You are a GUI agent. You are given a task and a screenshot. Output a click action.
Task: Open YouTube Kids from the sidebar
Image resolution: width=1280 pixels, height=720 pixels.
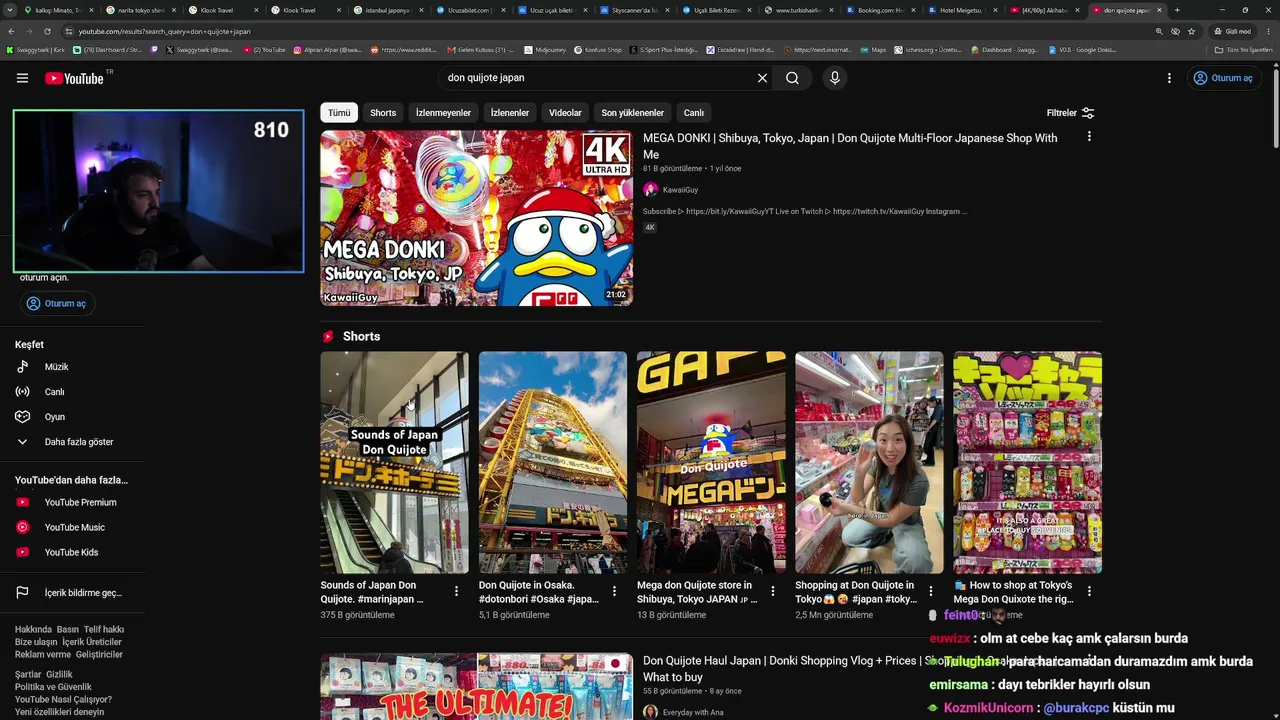point(72,552)
